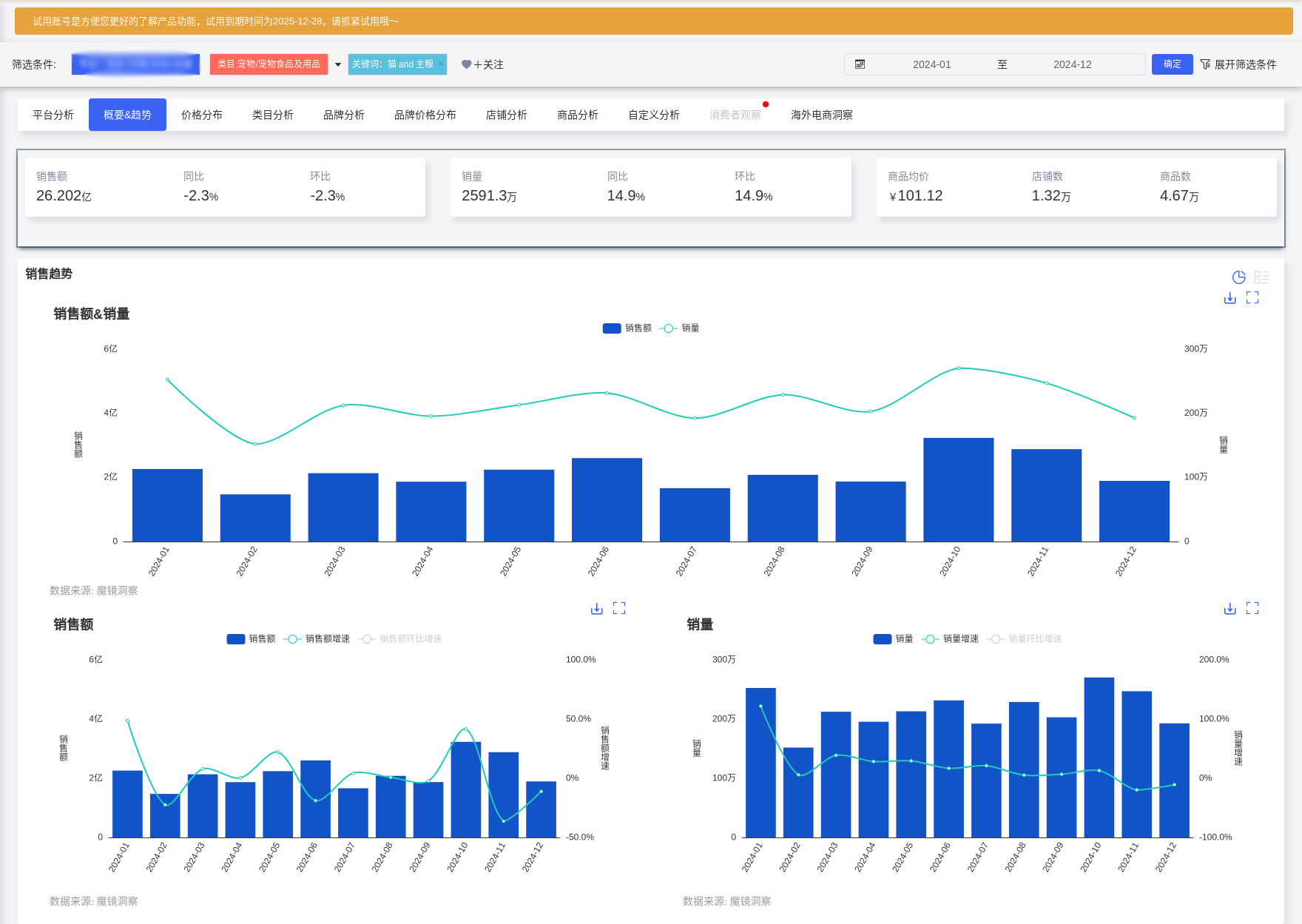The height and width of the screenshot is (924, 1302).
Task: Go to the 品牌分析 tab
Action: [344, 115]
